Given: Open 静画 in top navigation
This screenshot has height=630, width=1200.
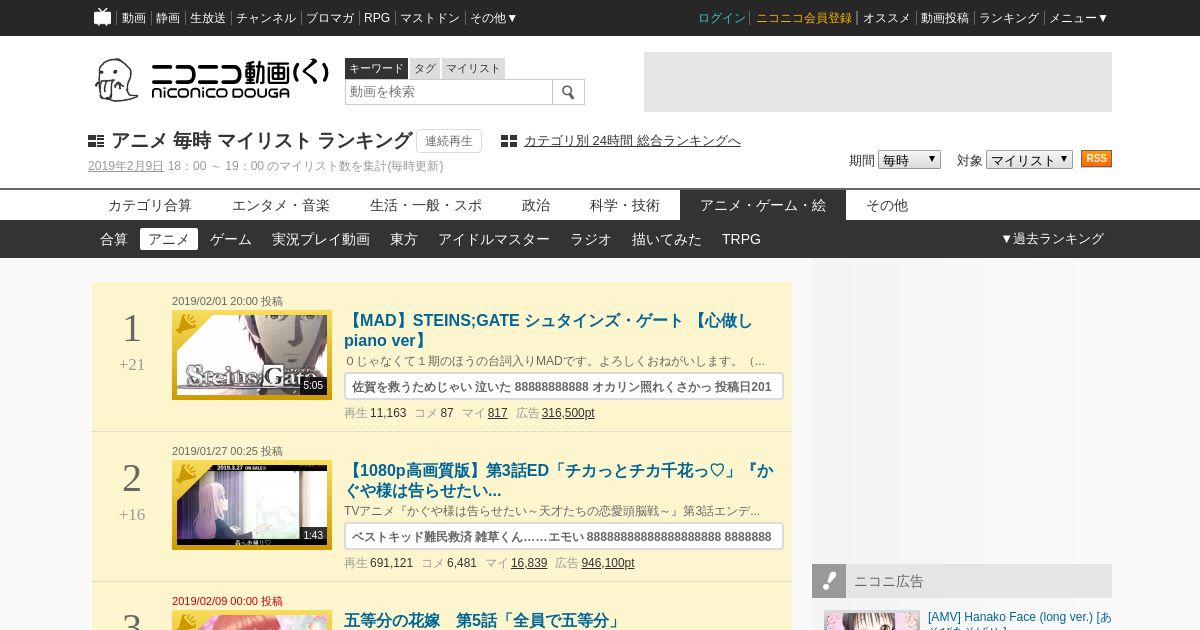Looking at the screenshot, I should coord(168,18).
